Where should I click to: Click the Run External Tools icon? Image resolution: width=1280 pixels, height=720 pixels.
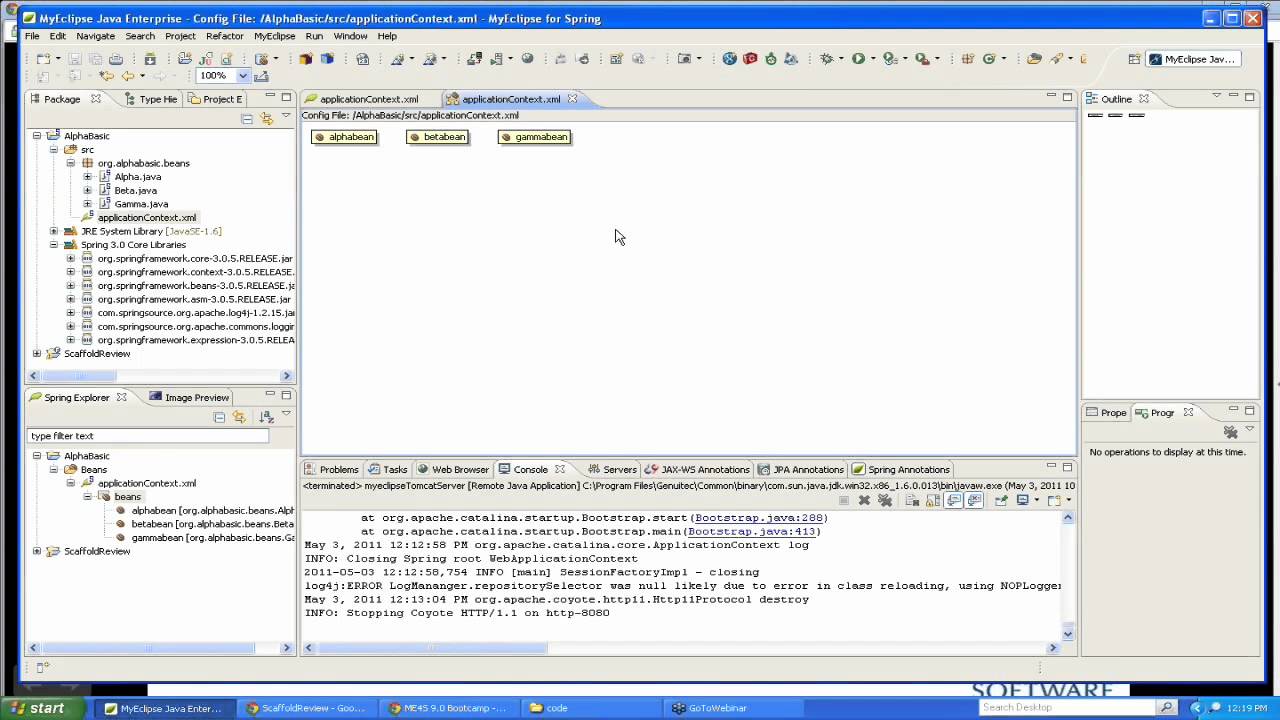(x=922, y=59)
